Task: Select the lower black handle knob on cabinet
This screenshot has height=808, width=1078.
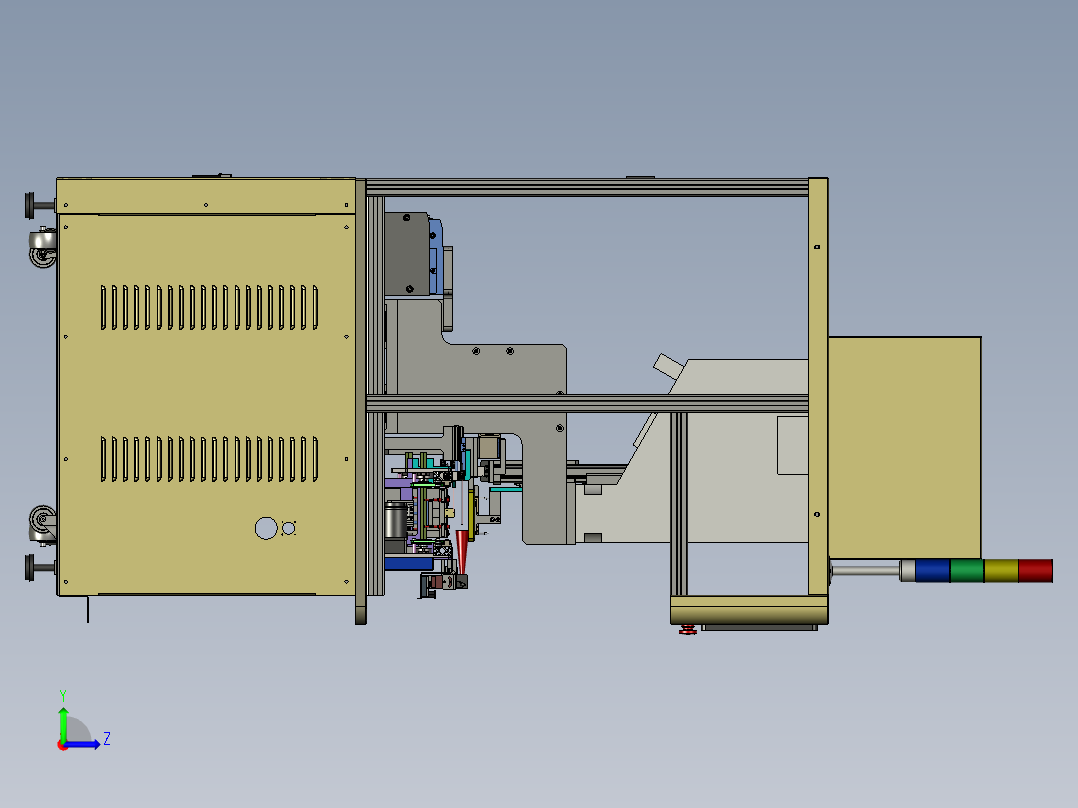Action: click(x=39, y=568)
